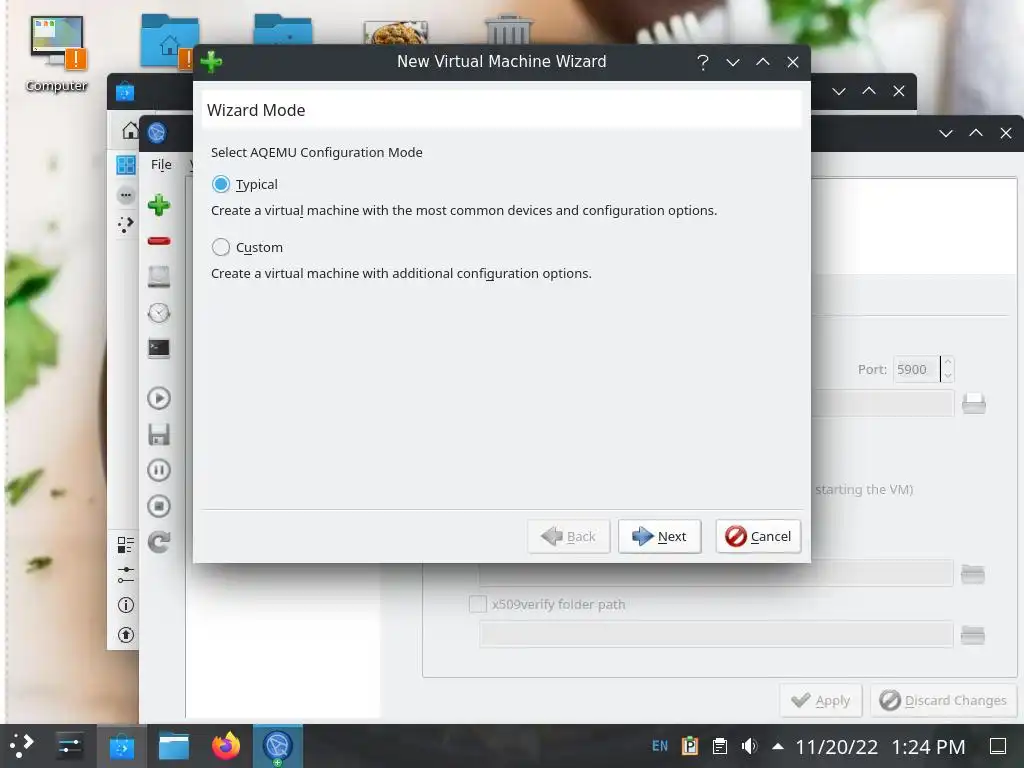Viewport: 1024px width, 768px height.
Task: Browse folder for x509verify path
Action: [972, 635]
